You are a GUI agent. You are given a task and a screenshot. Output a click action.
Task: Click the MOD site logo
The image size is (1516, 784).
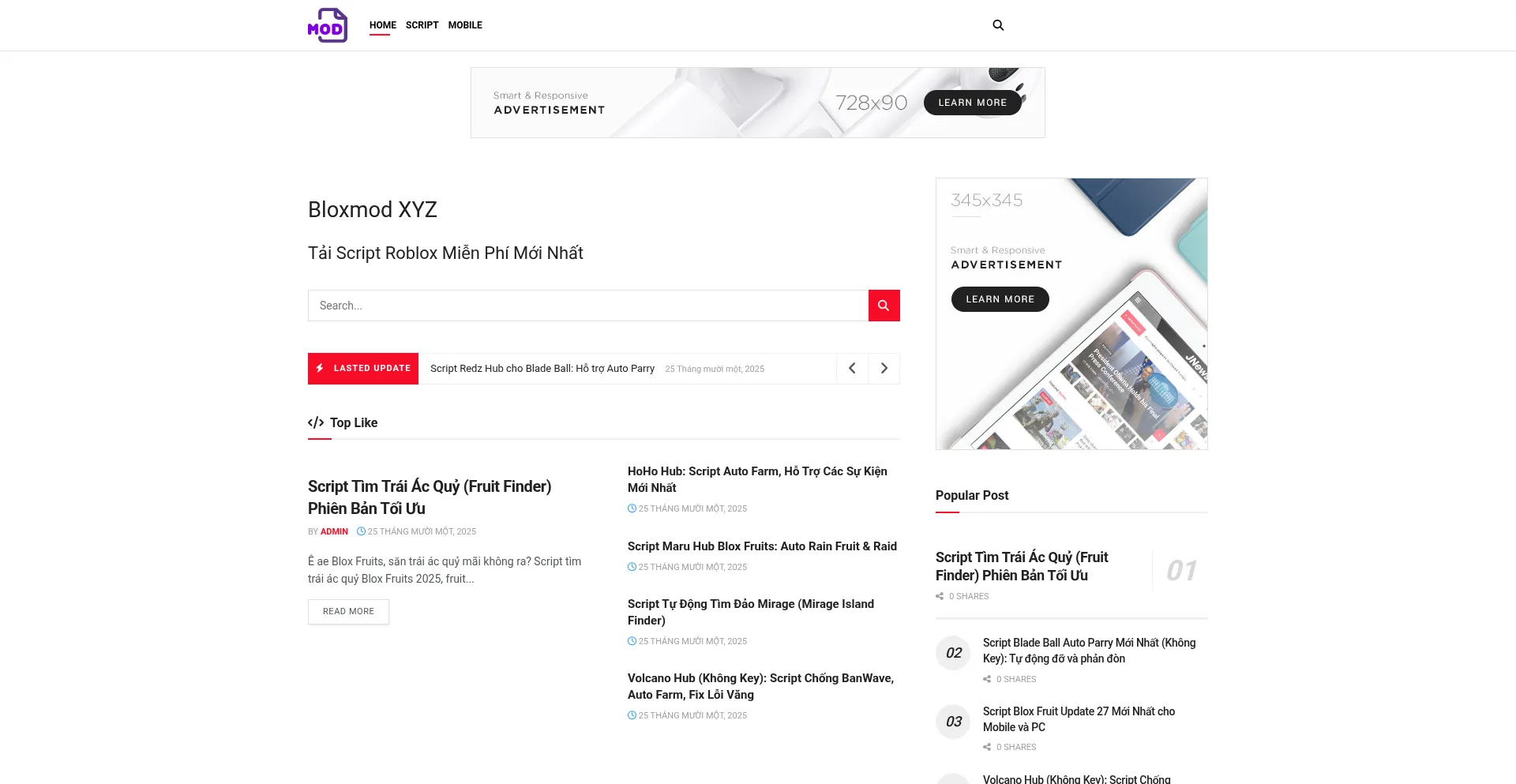(x=328, y=25)
